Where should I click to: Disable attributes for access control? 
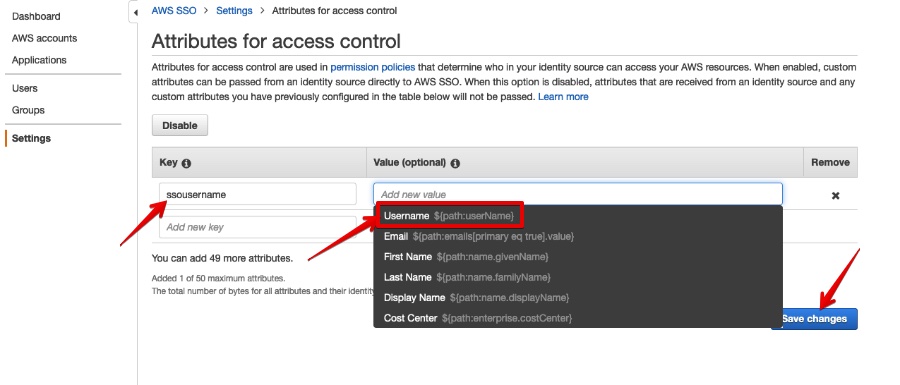pos(180,126)
